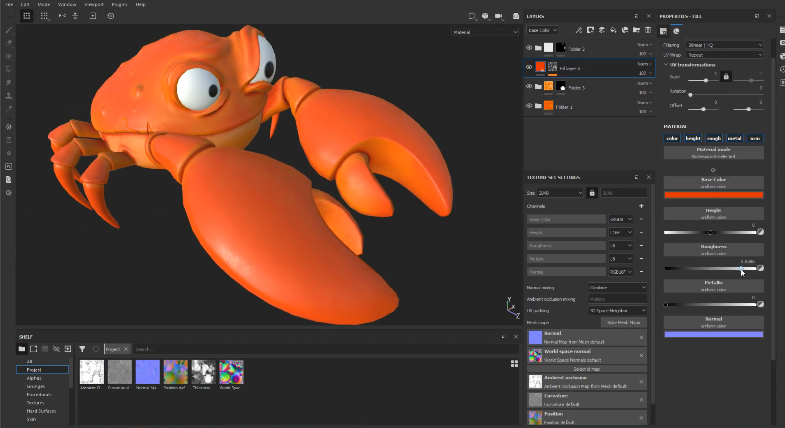Open the Viewport menu
Screen dimensions: 785x428
pos(94,4)
